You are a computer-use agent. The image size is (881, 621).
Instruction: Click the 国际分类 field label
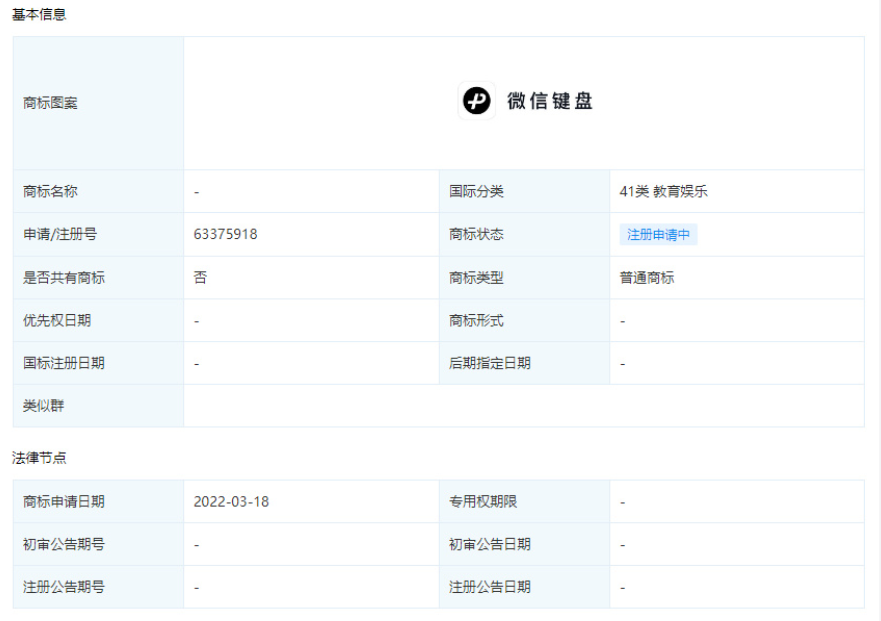click(x=480, y=190)
